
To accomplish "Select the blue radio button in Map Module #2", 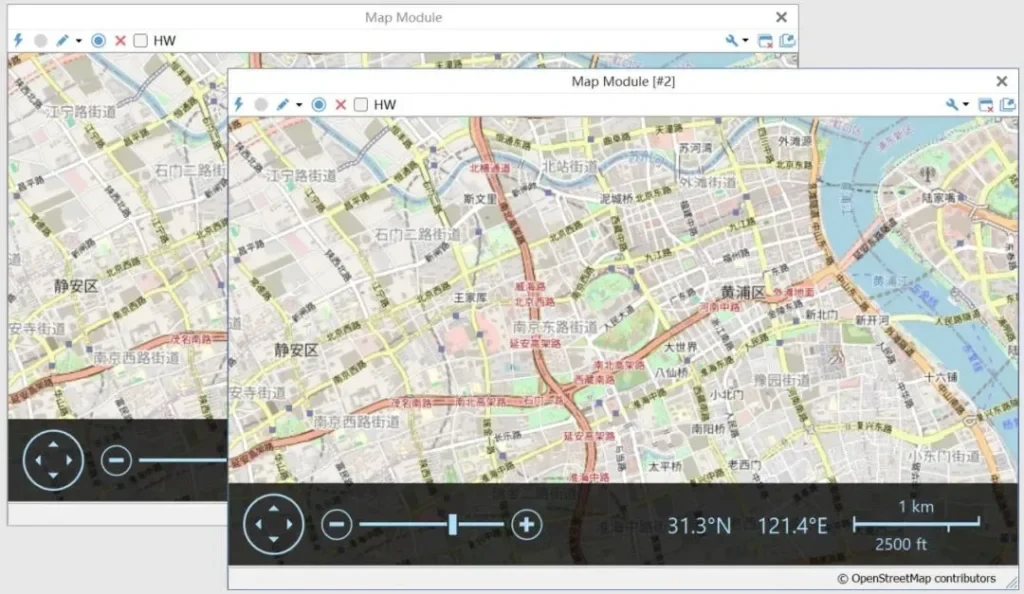I will pyautogui.click(x=319, y=104).
